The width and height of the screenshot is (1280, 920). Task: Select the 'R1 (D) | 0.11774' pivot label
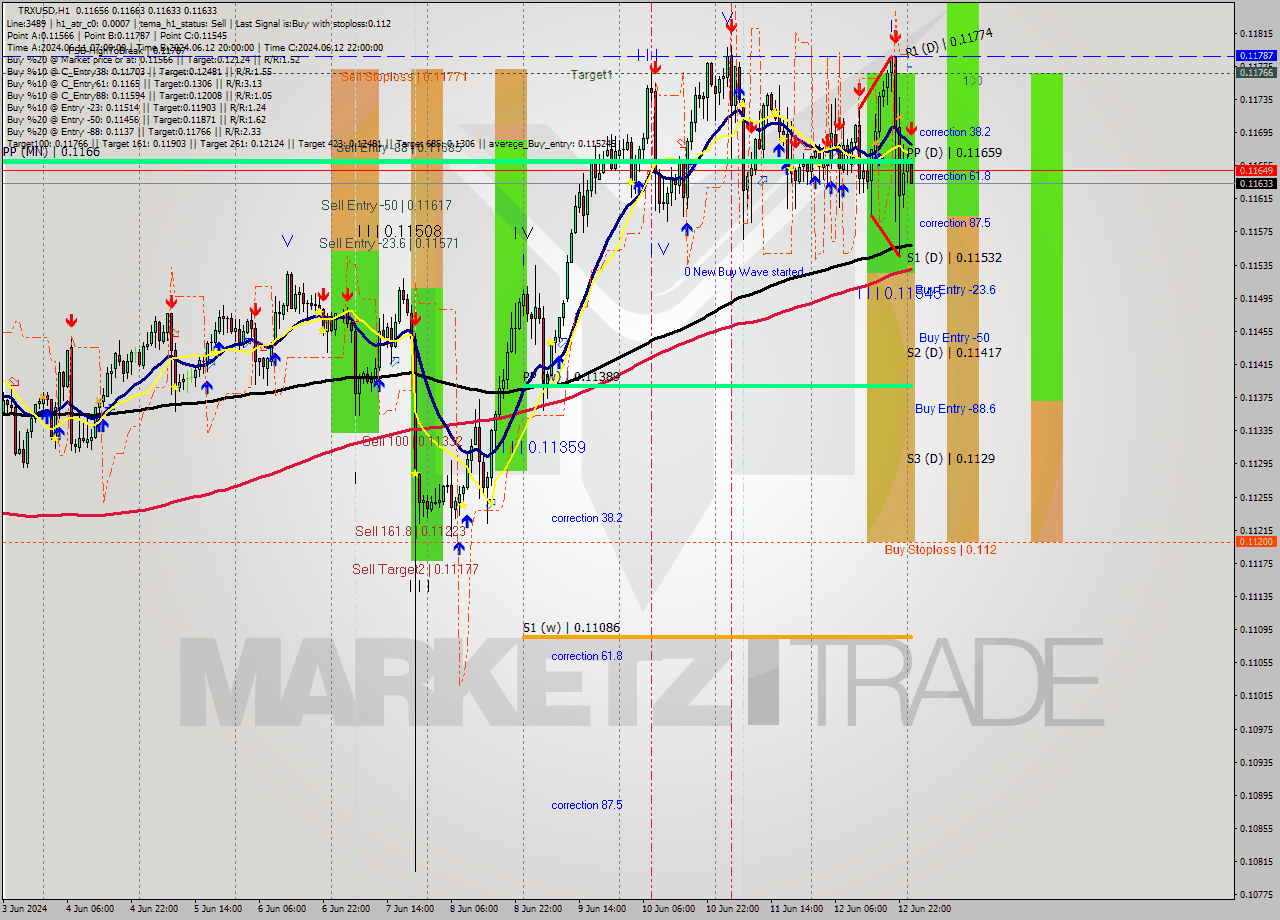[949, 42]
